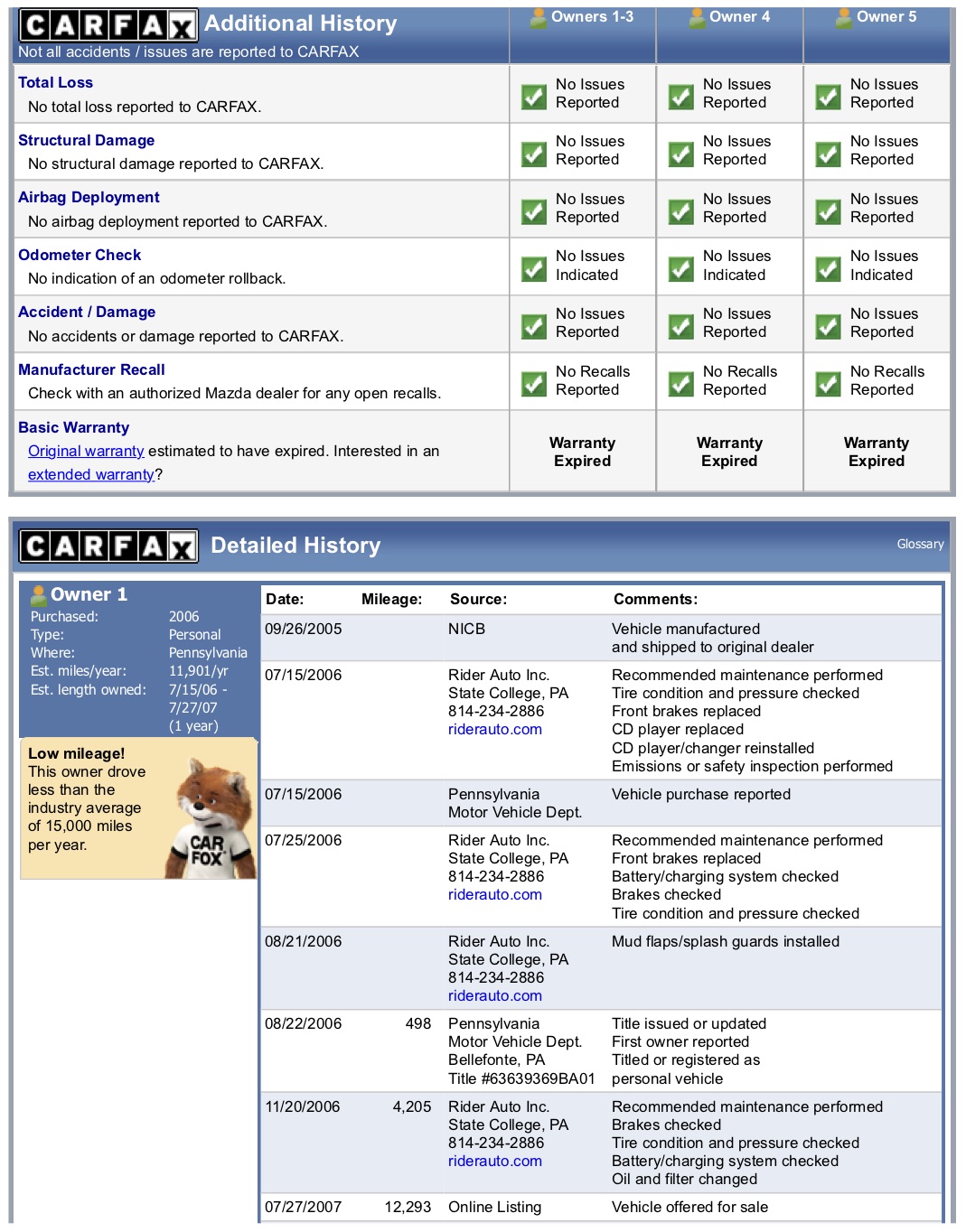Click Airbag Deployment checkmark for Owners 1-3

tap(534, 211)
